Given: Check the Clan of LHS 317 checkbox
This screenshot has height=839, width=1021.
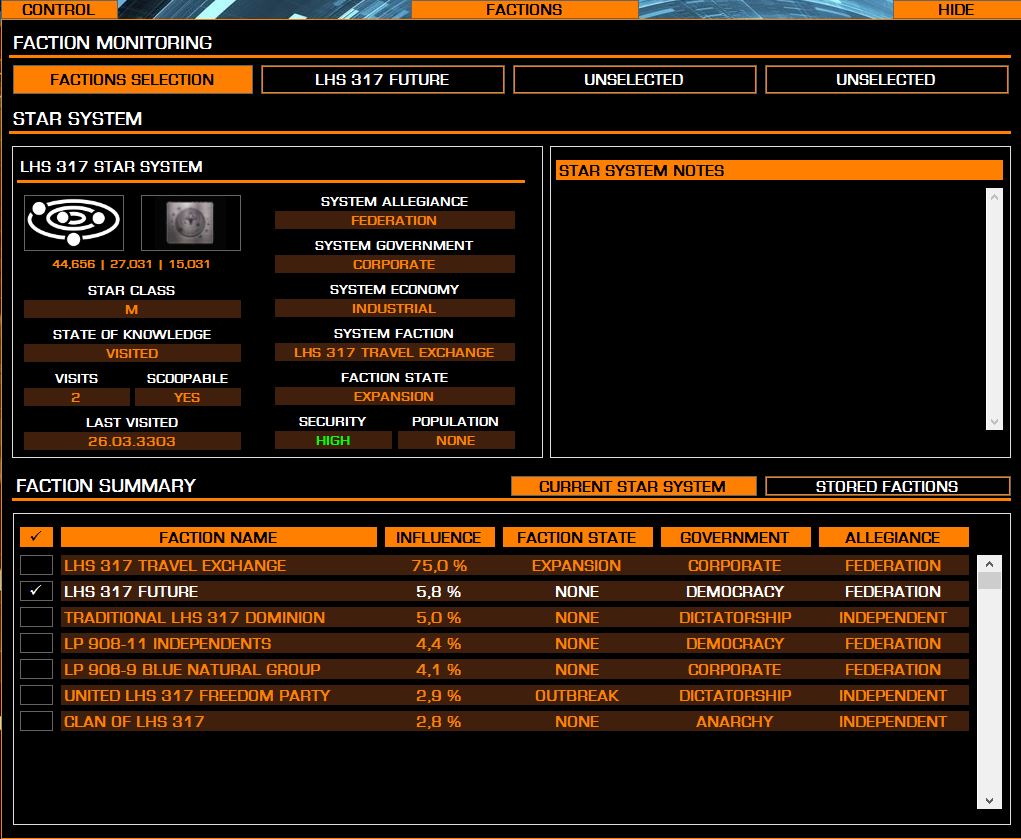Looking at the screenshot, I should [x=36, y=721].
